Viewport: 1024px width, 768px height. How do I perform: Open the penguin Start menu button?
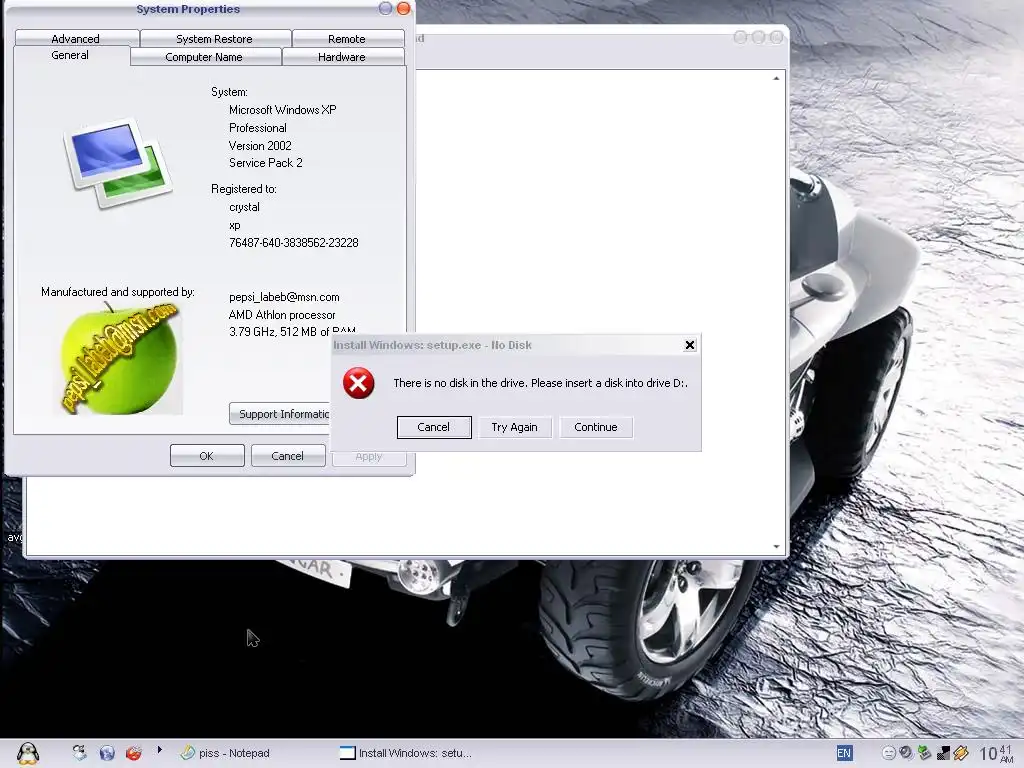pos(27,753)
